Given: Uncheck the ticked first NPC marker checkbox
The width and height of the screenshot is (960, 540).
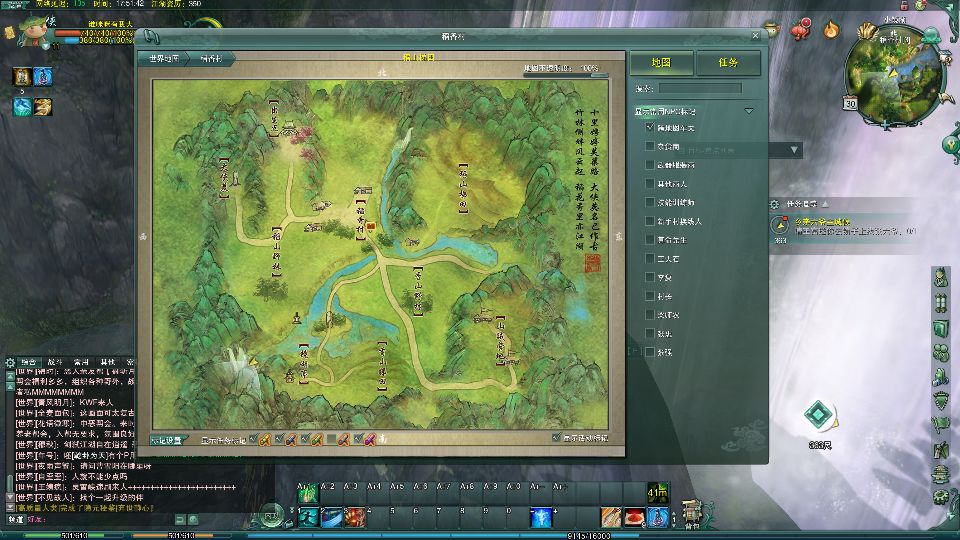Looking at the screenshot, I should pyautogui.click(x=650, y=127).
